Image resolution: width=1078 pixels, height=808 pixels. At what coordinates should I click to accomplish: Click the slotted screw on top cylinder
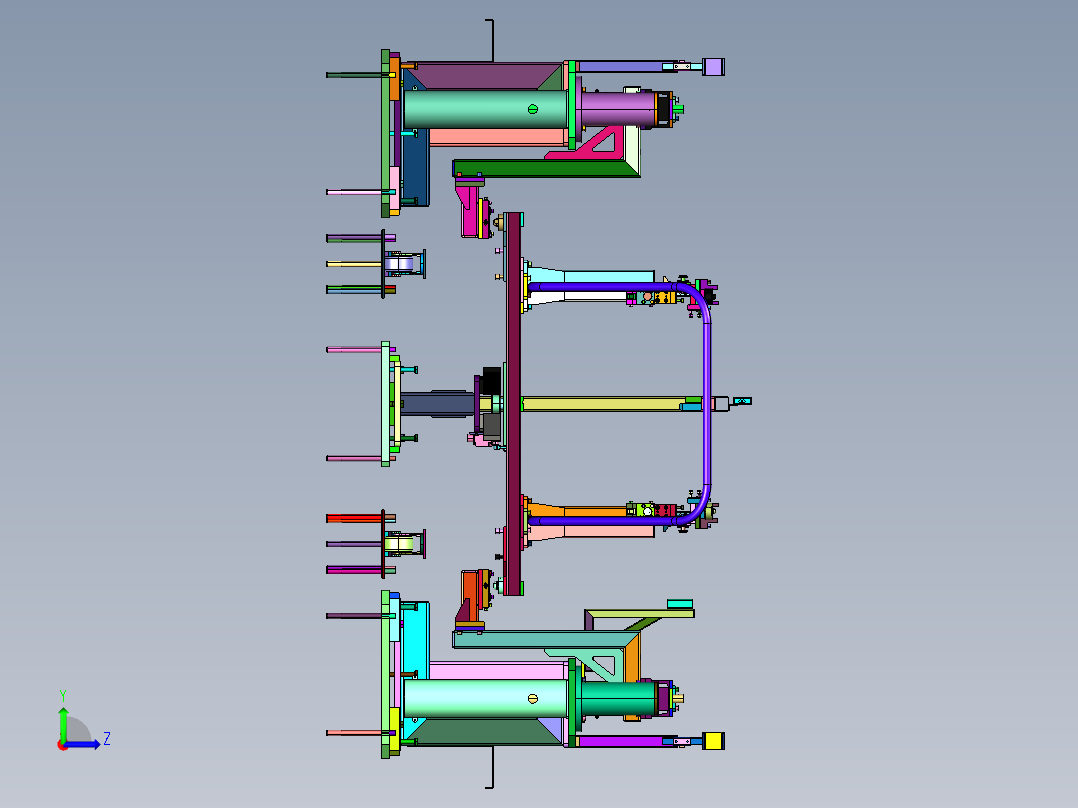tap(533, 109)
